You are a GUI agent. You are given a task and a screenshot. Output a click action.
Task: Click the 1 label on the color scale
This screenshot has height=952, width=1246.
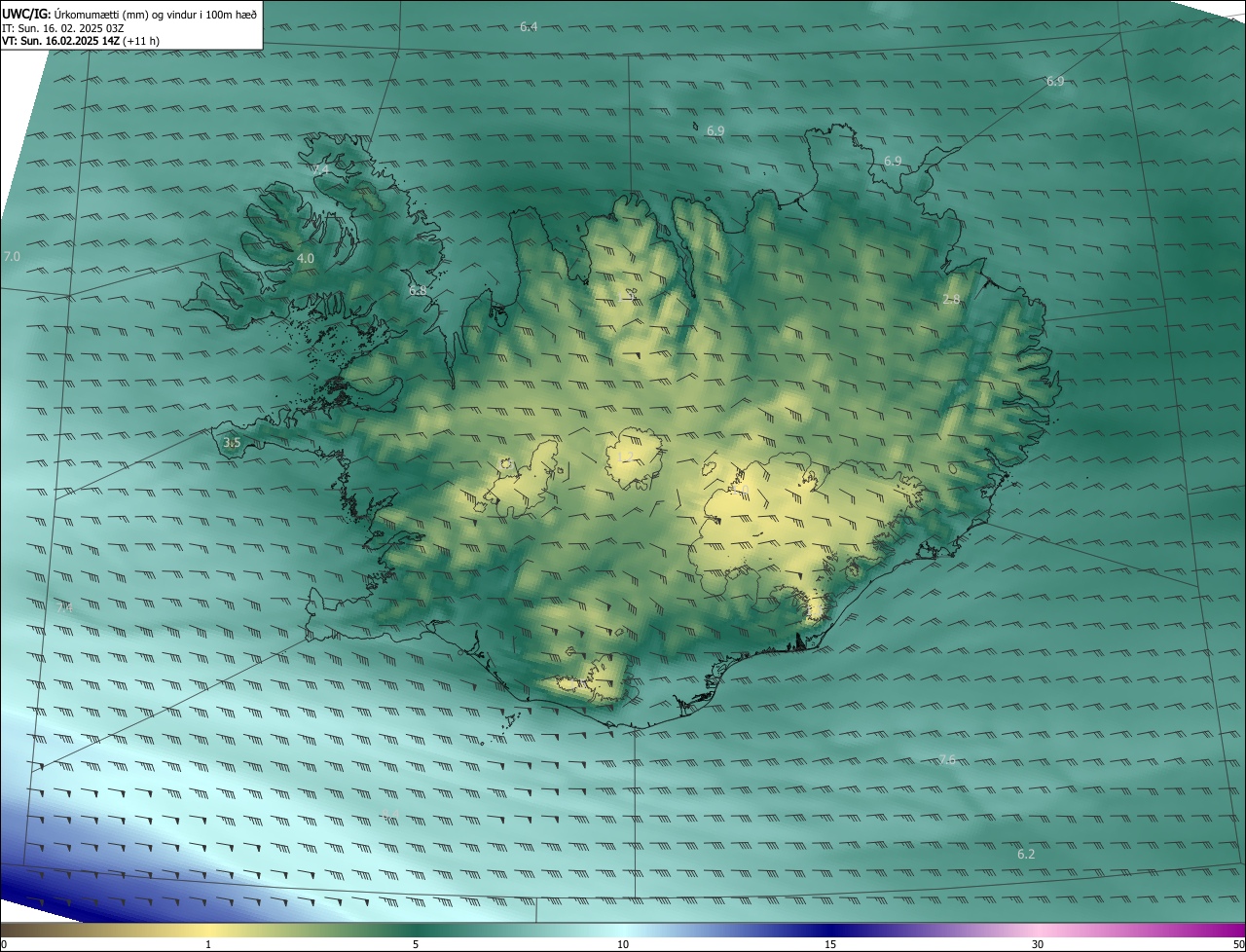[208, 944]
